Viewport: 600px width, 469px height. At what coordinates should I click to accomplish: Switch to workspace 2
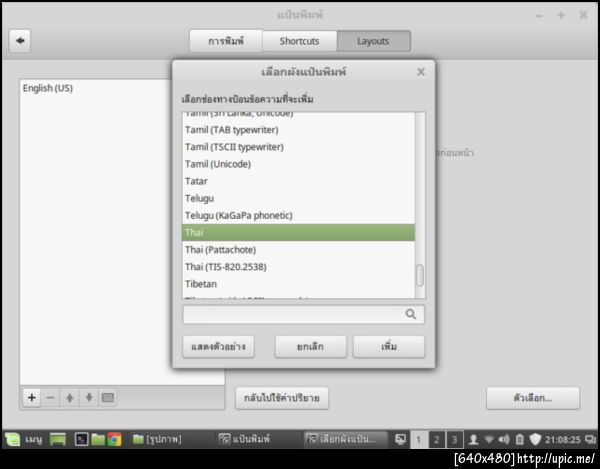(x=437, y=439)
